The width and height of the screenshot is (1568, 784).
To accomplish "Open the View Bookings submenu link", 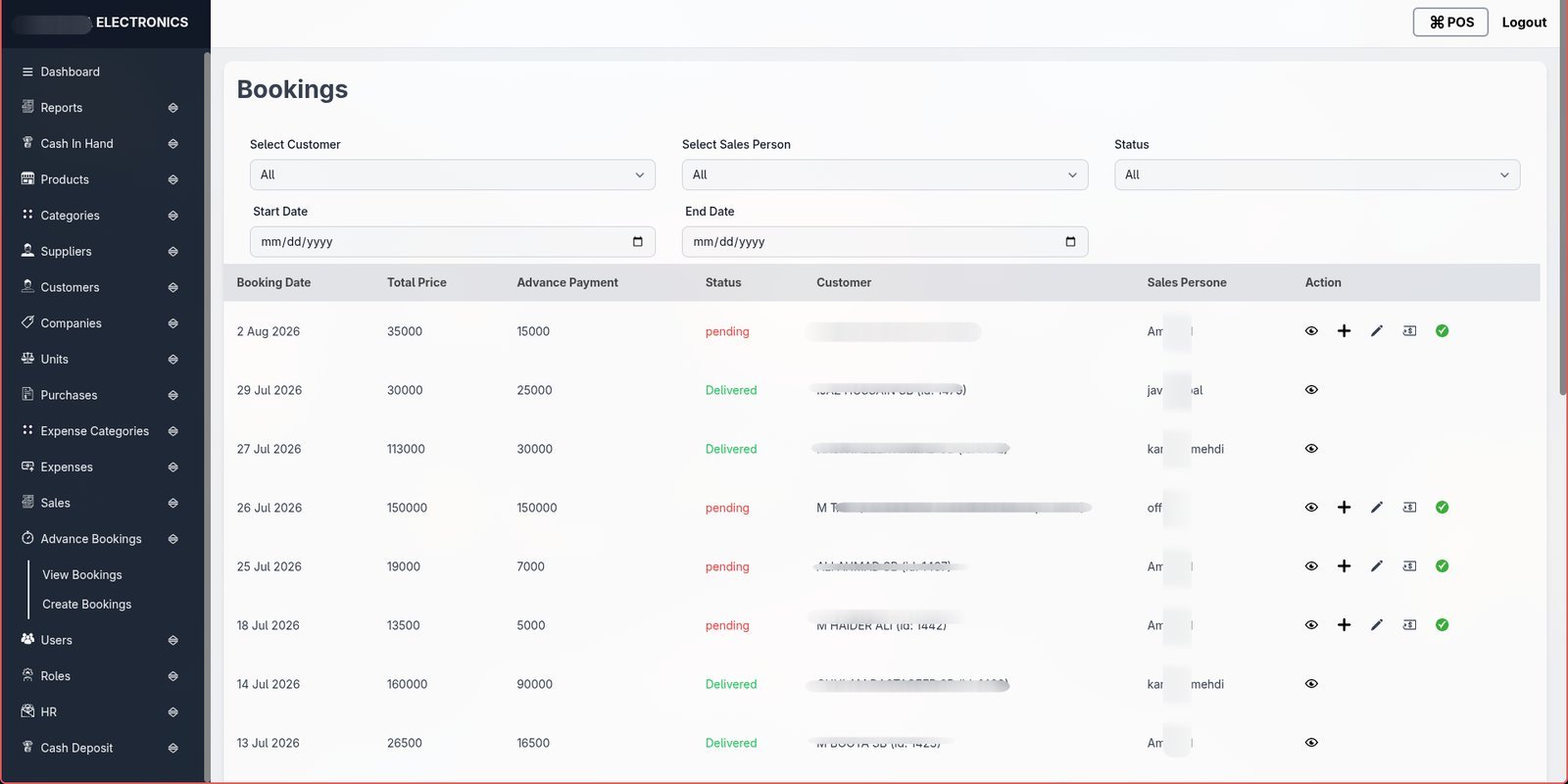I will point(82,575).
